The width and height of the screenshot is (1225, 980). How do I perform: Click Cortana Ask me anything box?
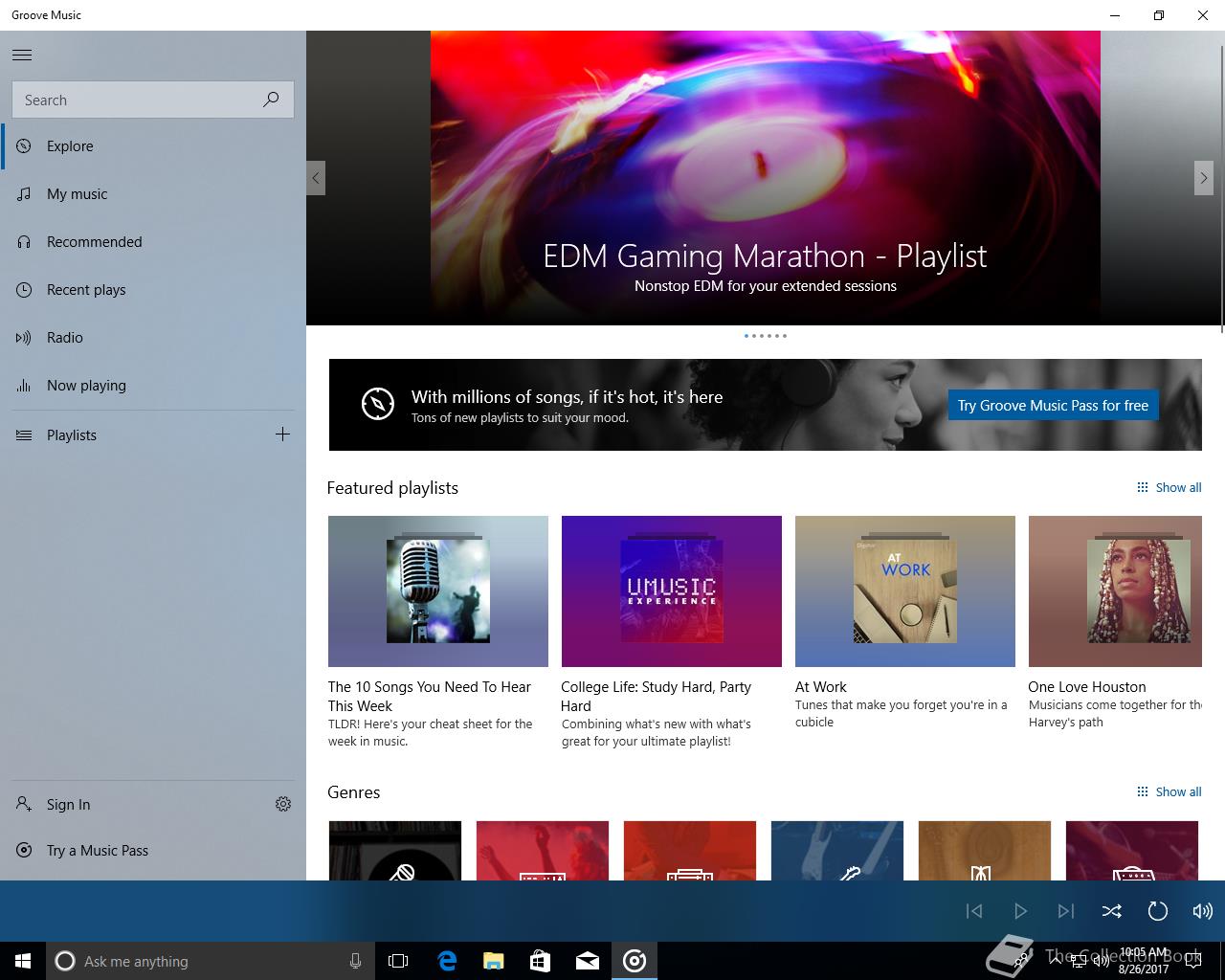210,961
